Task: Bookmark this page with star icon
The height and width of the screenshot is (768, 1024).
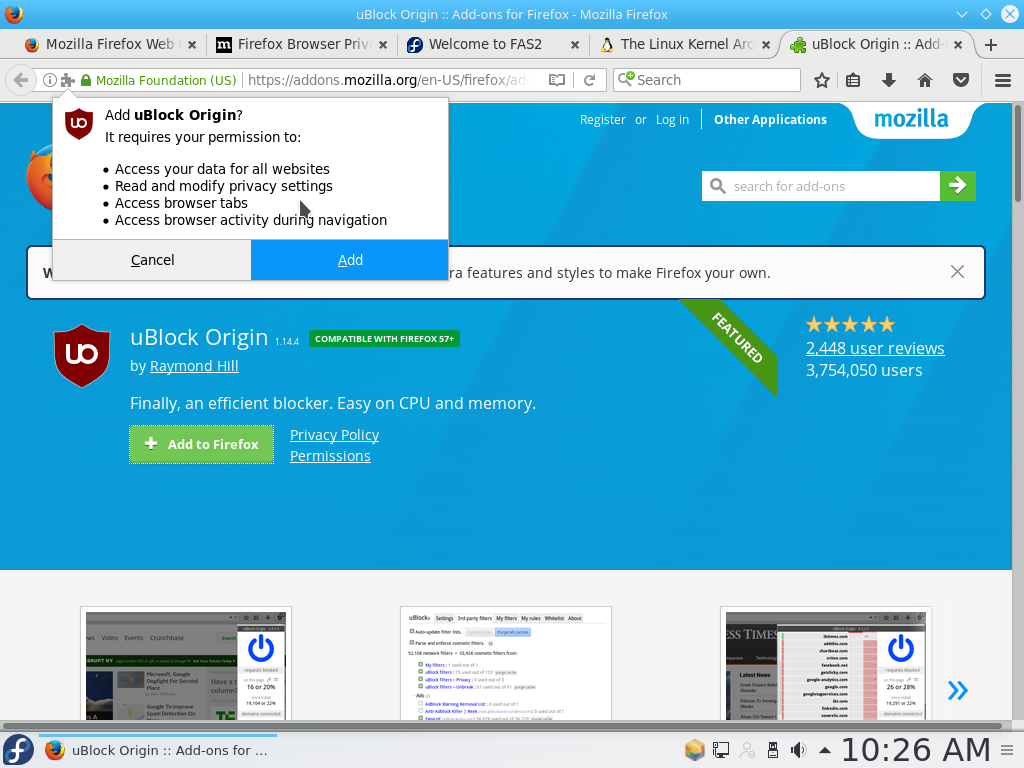Action: click(822, 80)
